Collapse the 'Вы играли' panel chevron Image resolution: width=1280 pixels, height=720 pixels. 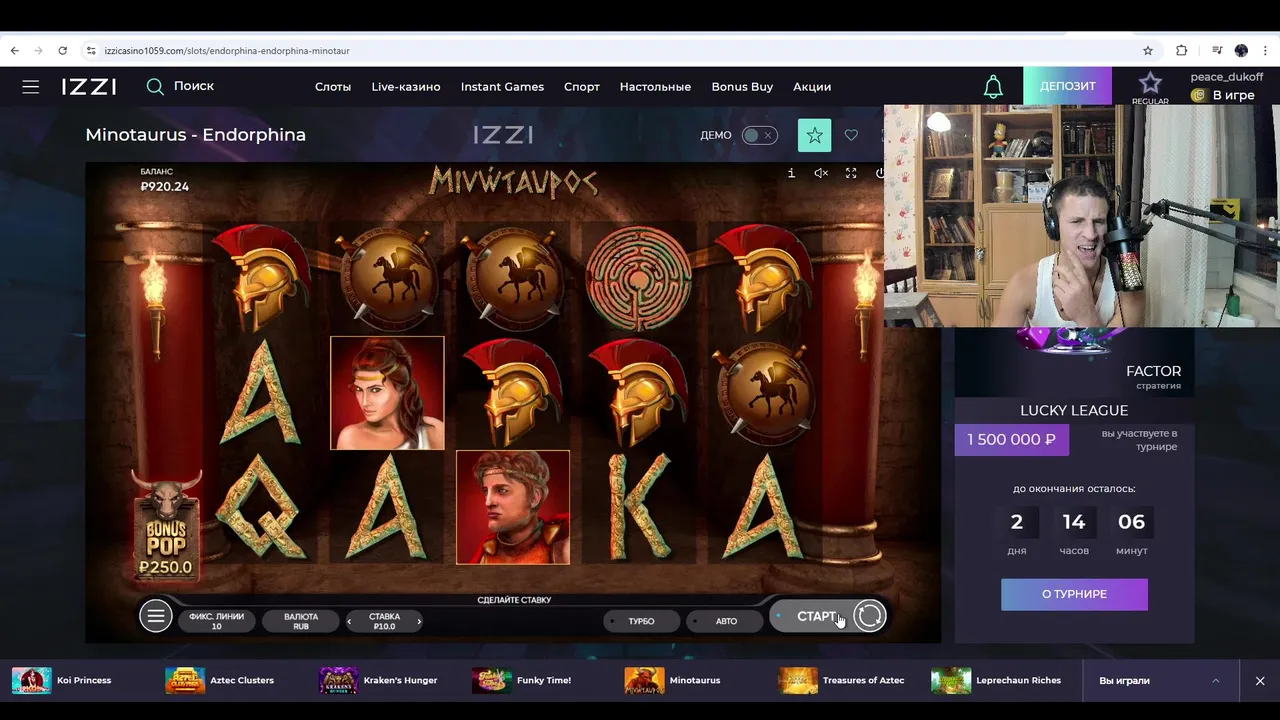coord(1216,680)
